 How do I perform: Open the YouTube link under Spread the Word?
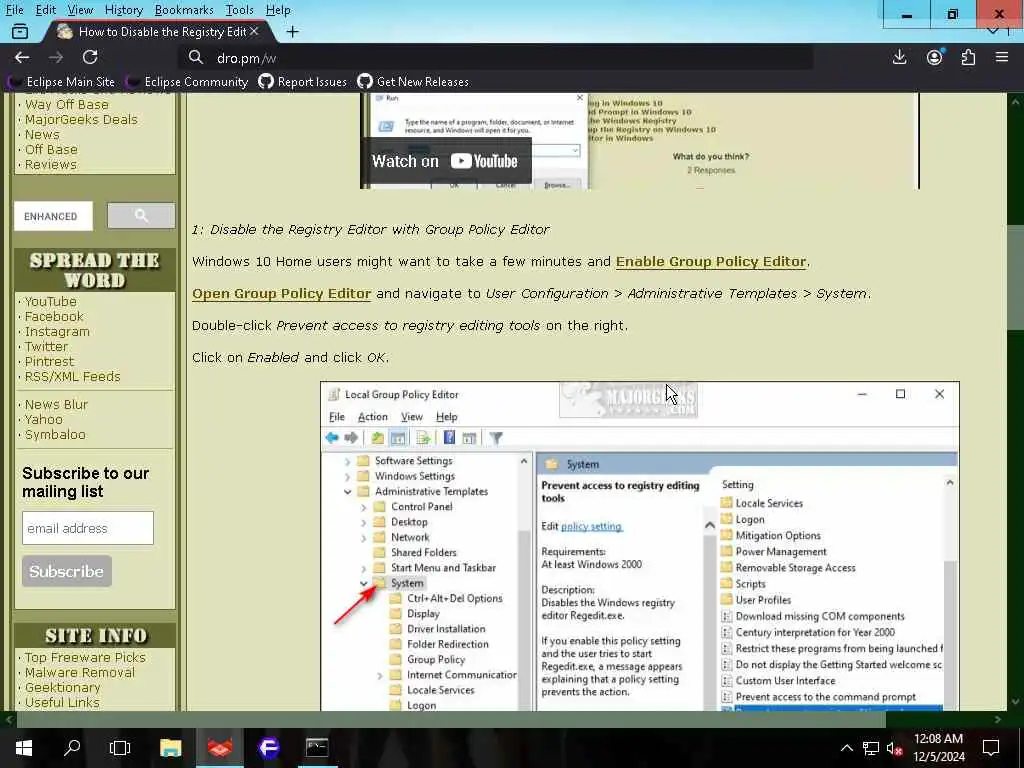tap(50, 302)
